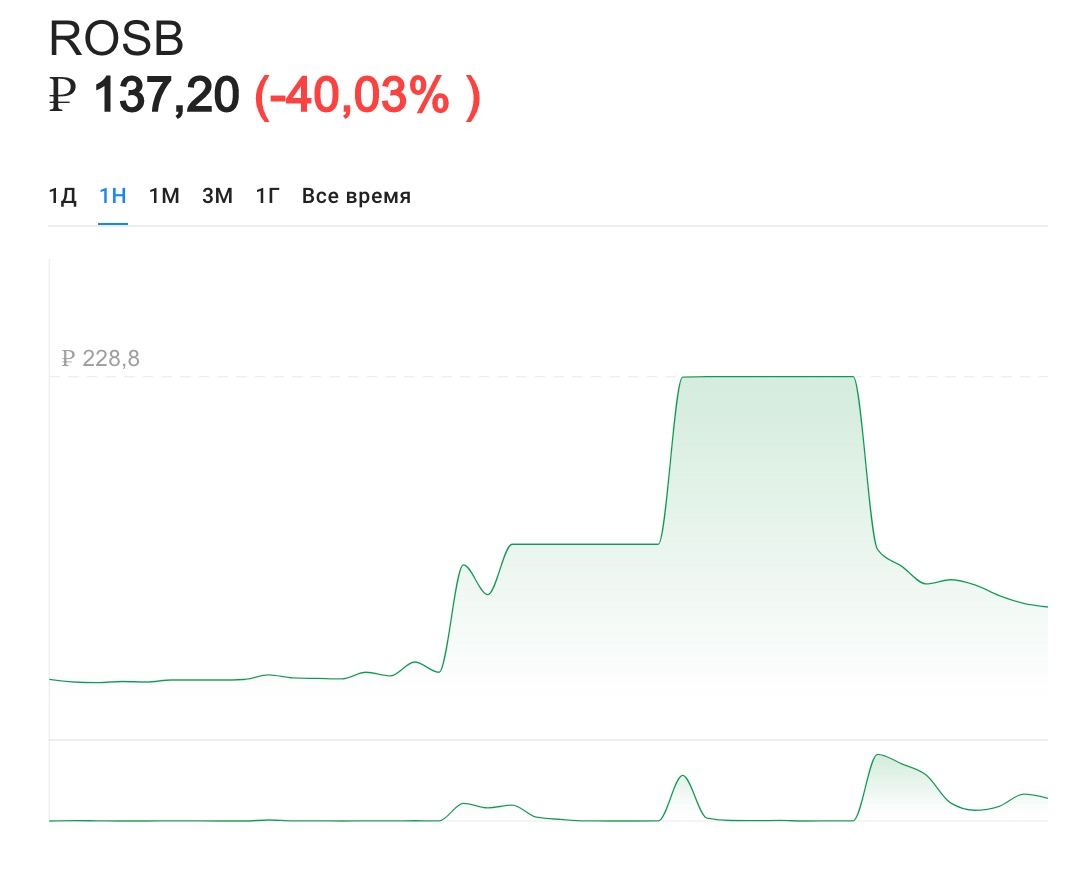This screenshot has height=881, width=1070.
Task: Click the red -40,03% change indicator
Action: [x=367, y=96]
